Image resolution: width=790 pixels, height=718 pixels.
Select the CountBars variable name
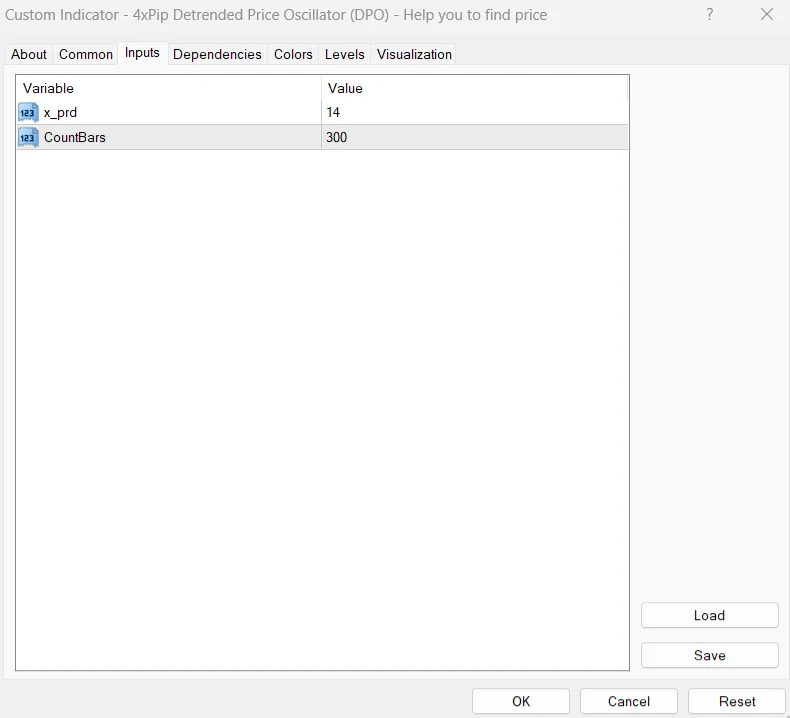pos(75,138)
